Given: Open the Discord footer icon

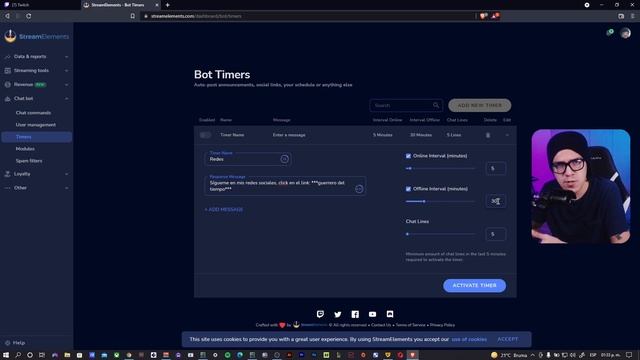Looking at the screenshot, I should [x=390, y=314].
